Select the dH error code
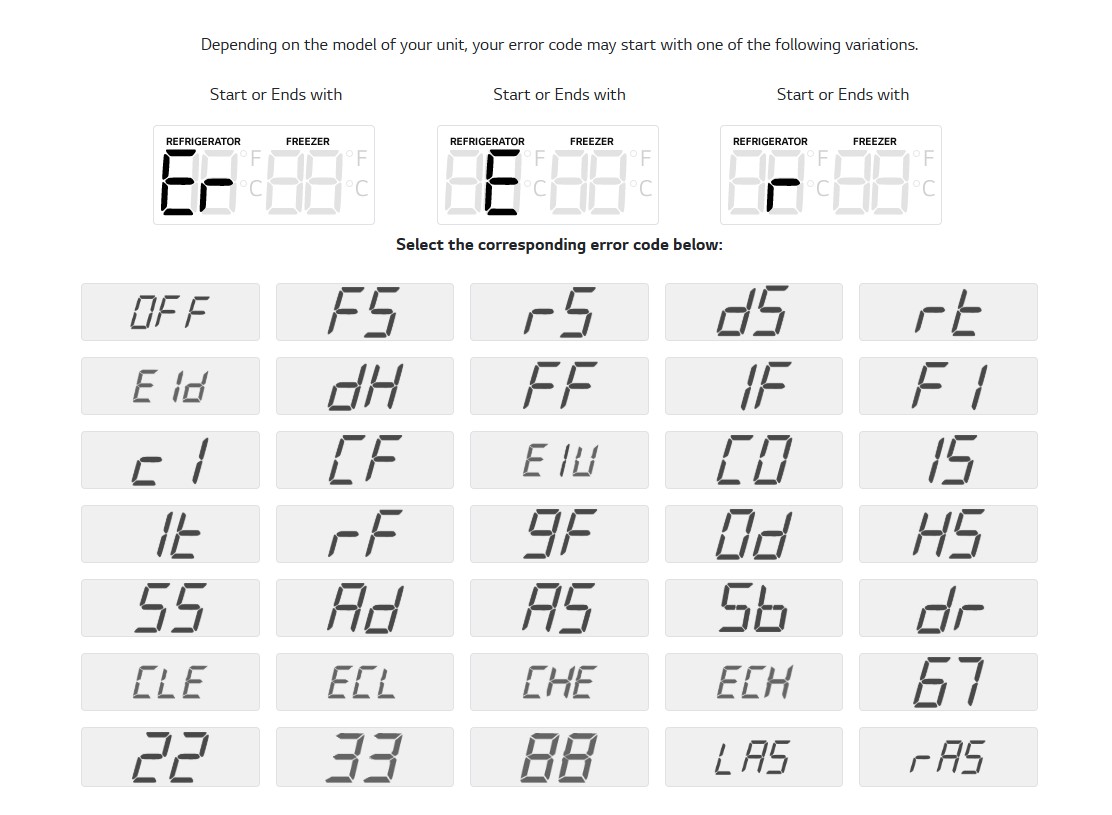Image resolution: width=1112 pixels, height=815 pixels. click(364, 386)
